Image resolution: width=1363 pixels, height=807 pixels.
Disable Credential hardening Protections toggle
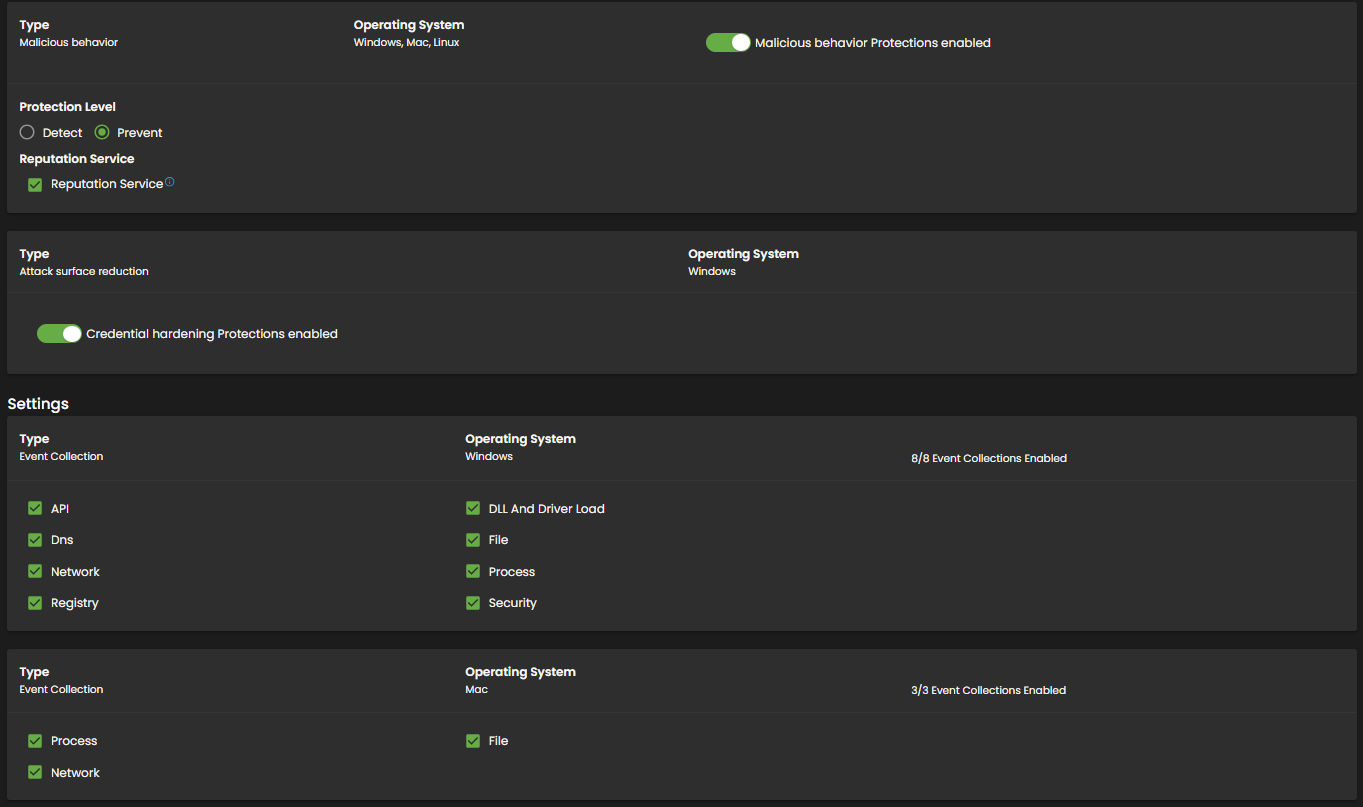pos(59,334)
